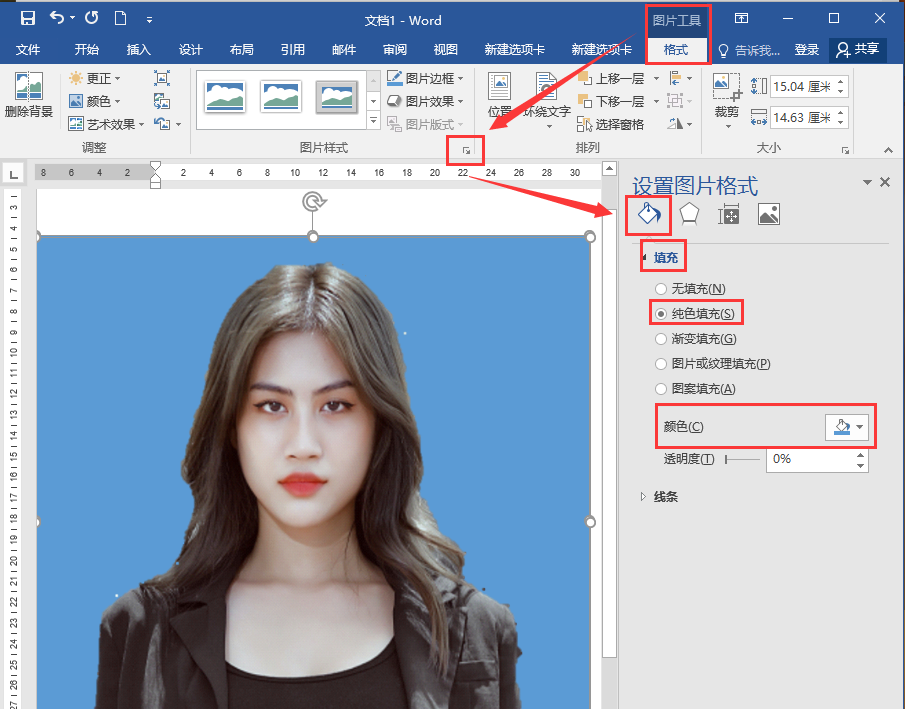Image resolution: width=905 pixels, height=709 pixels.
Task: Click the Compress Pictures icon
Action: [x=162, y=78]
